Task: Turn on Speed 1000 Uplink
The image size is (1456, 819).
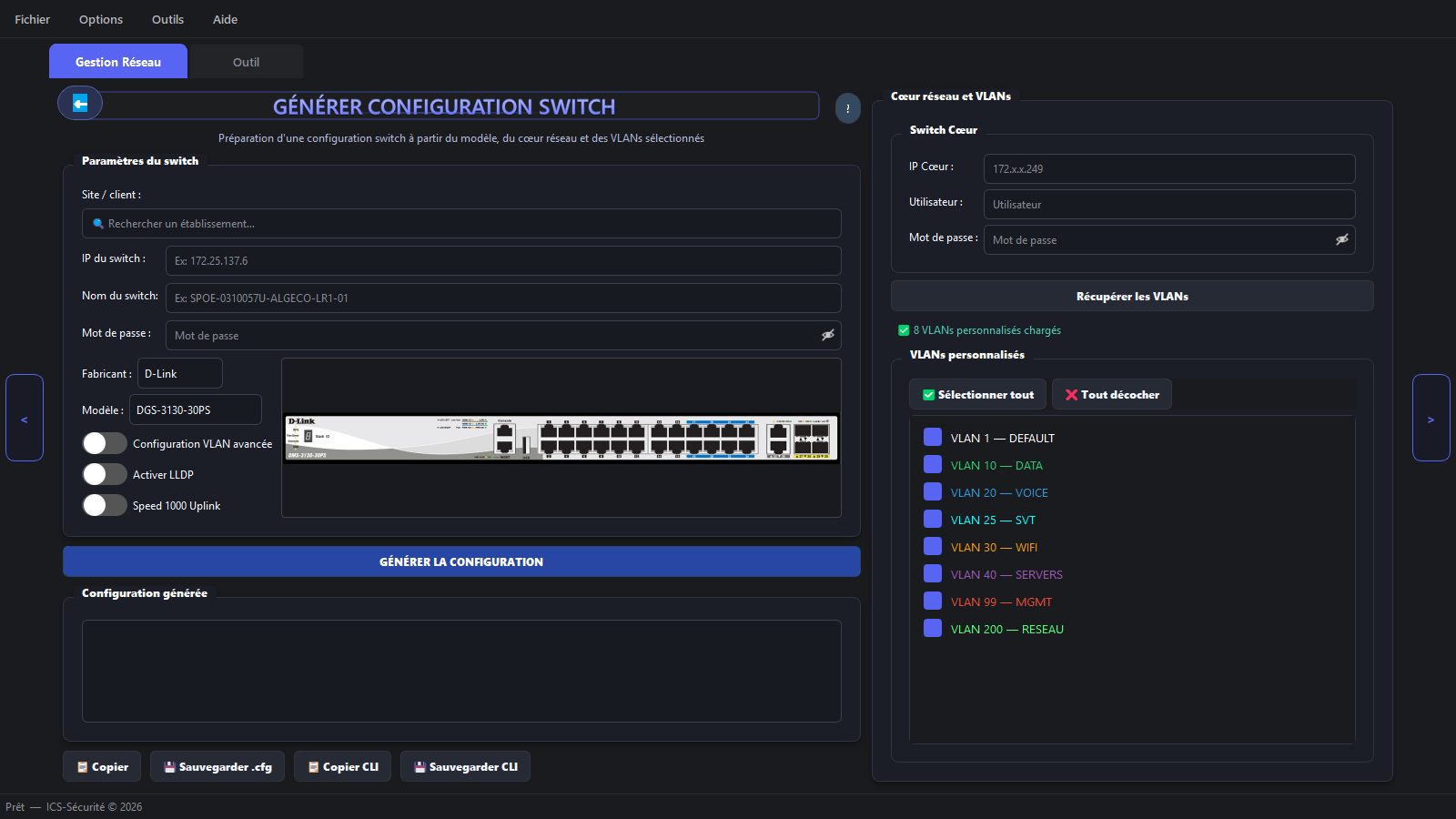Action: [x=105, y=505]
